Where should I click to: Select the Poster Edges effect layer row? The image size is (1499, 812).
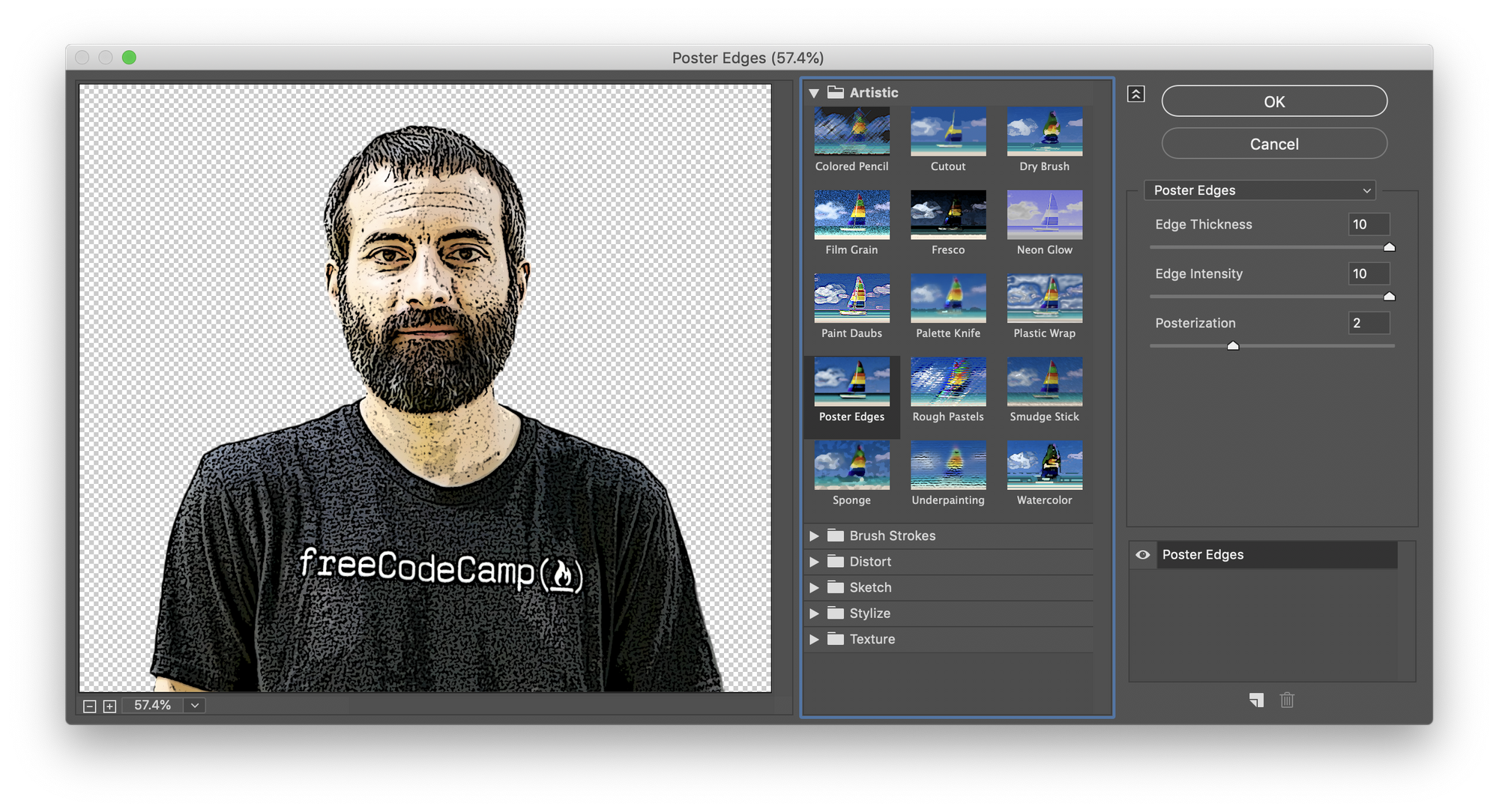(1277, 555)
